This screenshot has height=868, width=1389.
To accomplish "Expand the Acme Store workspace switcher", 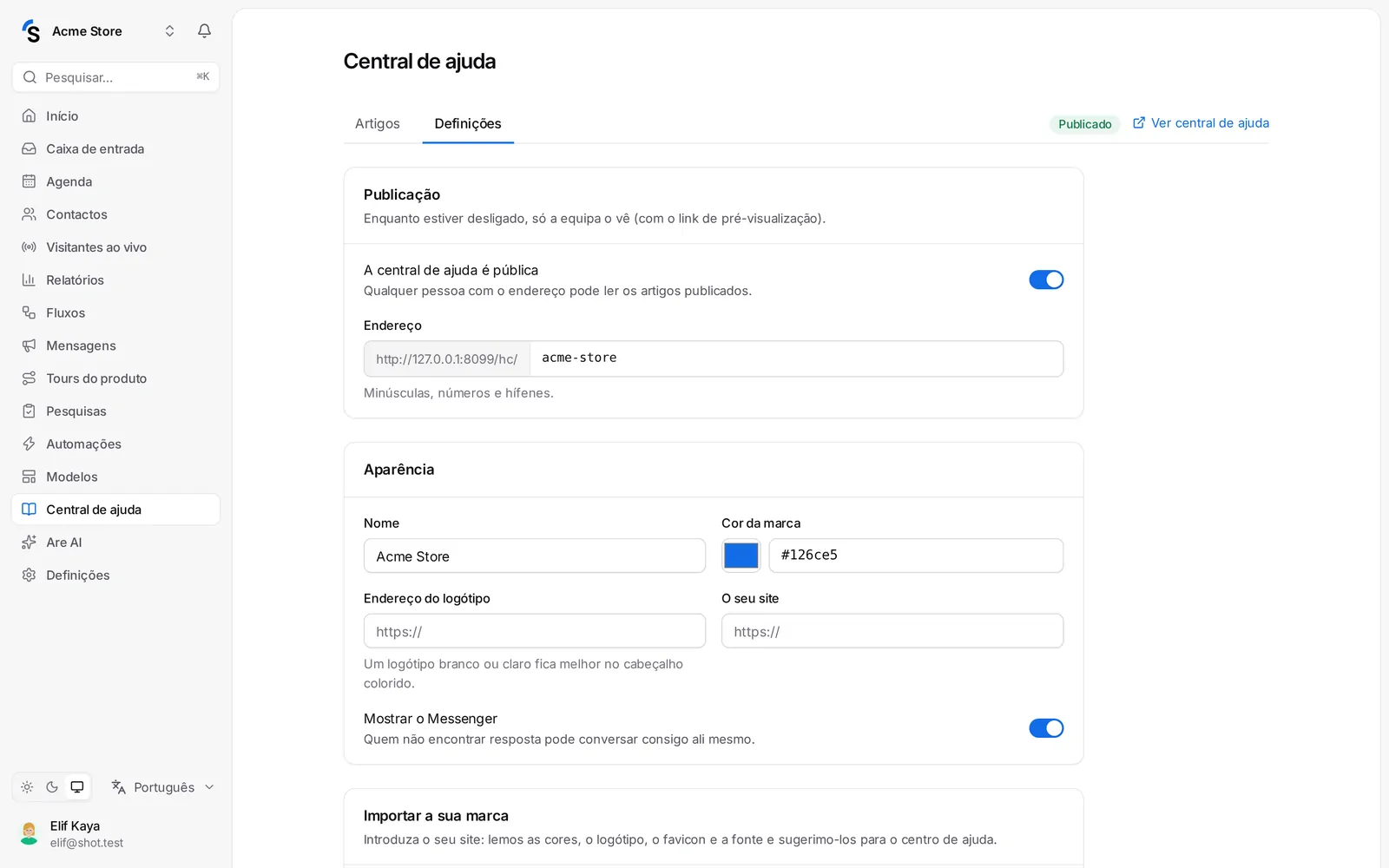I will pos(98,31).
